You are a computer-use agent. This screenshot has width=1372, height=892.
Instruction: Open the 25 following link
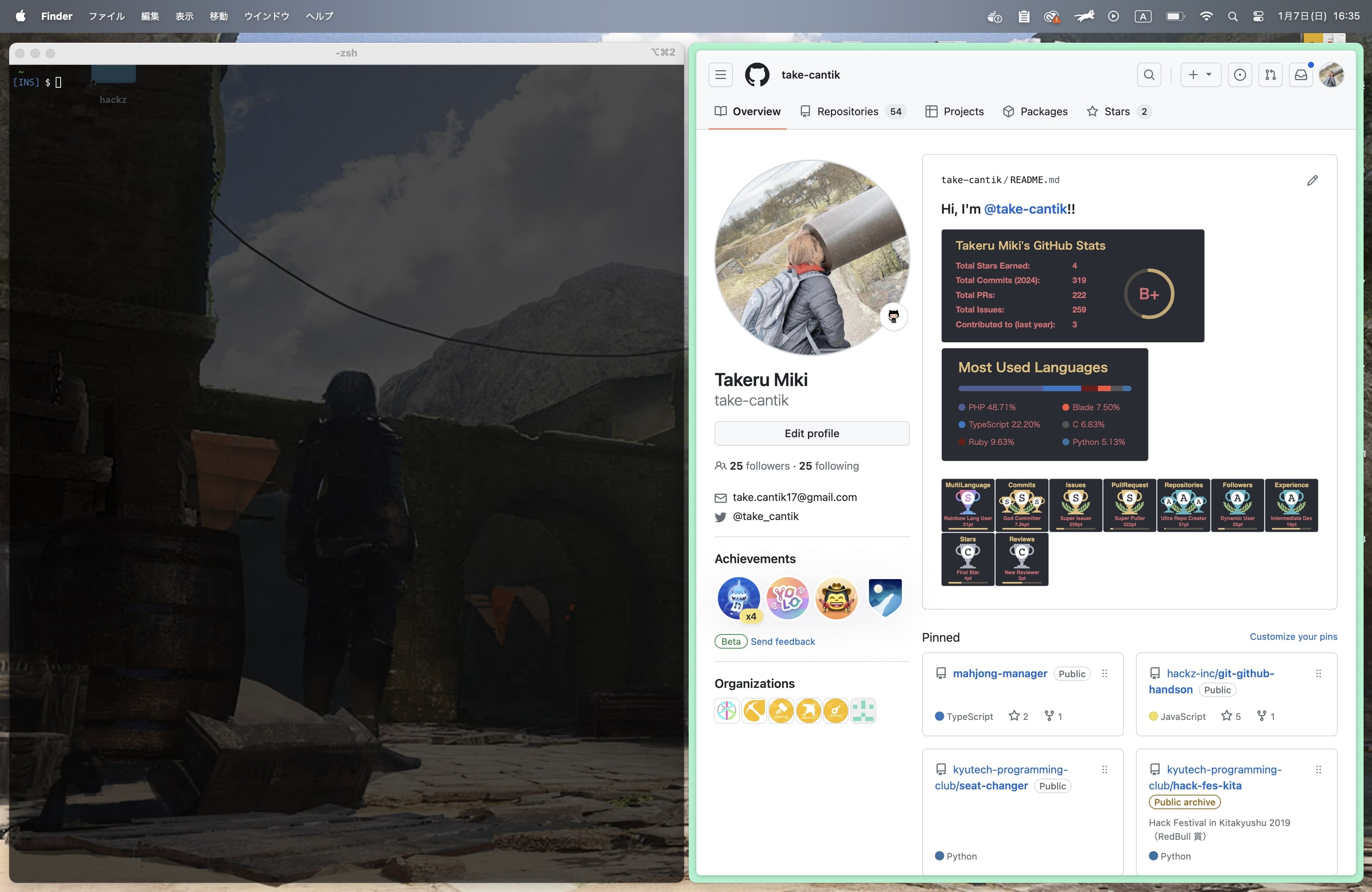(828, 466)
